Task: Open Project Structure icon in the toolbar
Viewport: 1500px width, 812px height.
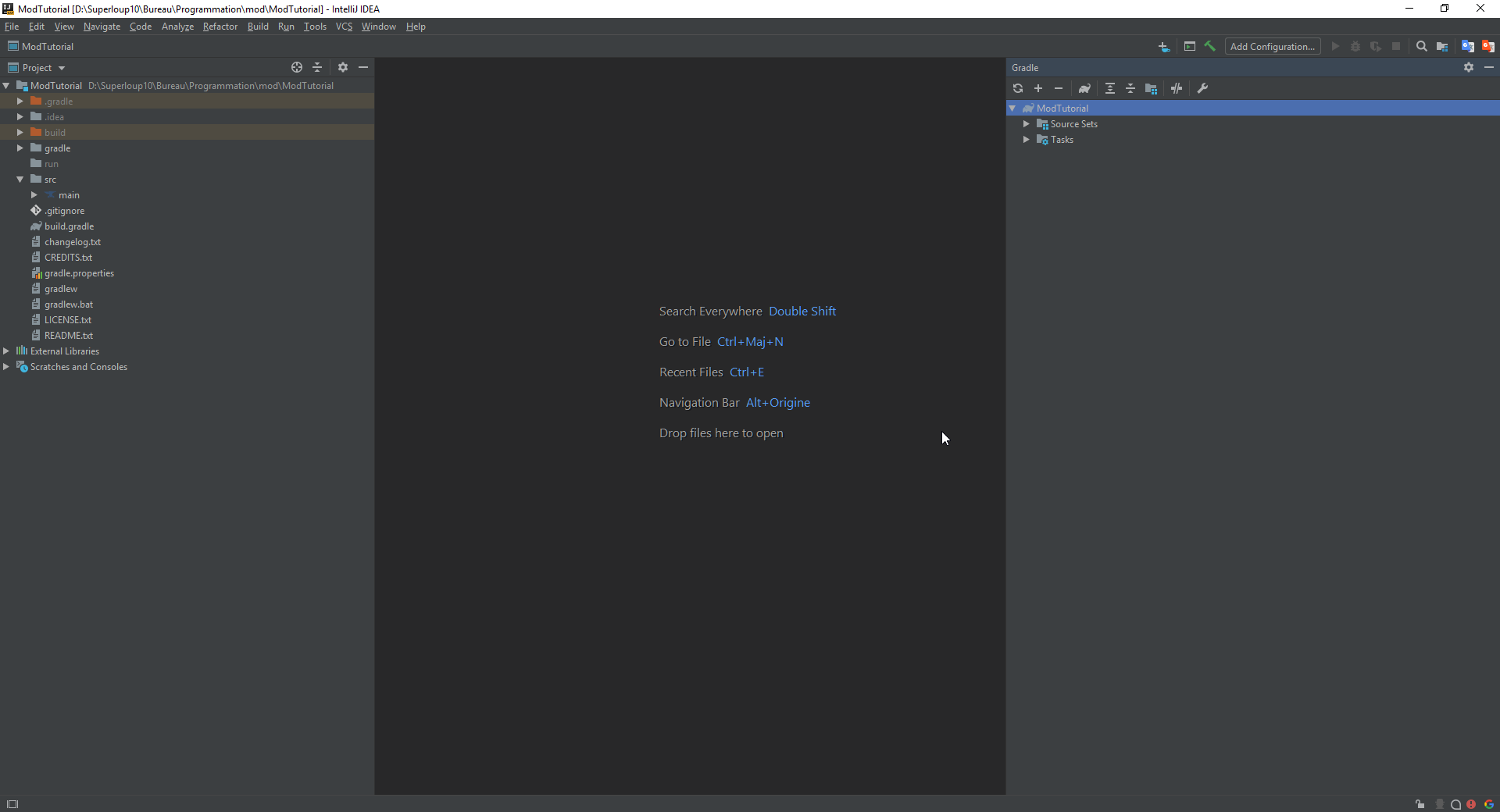Action: [x=1442, y=47]
